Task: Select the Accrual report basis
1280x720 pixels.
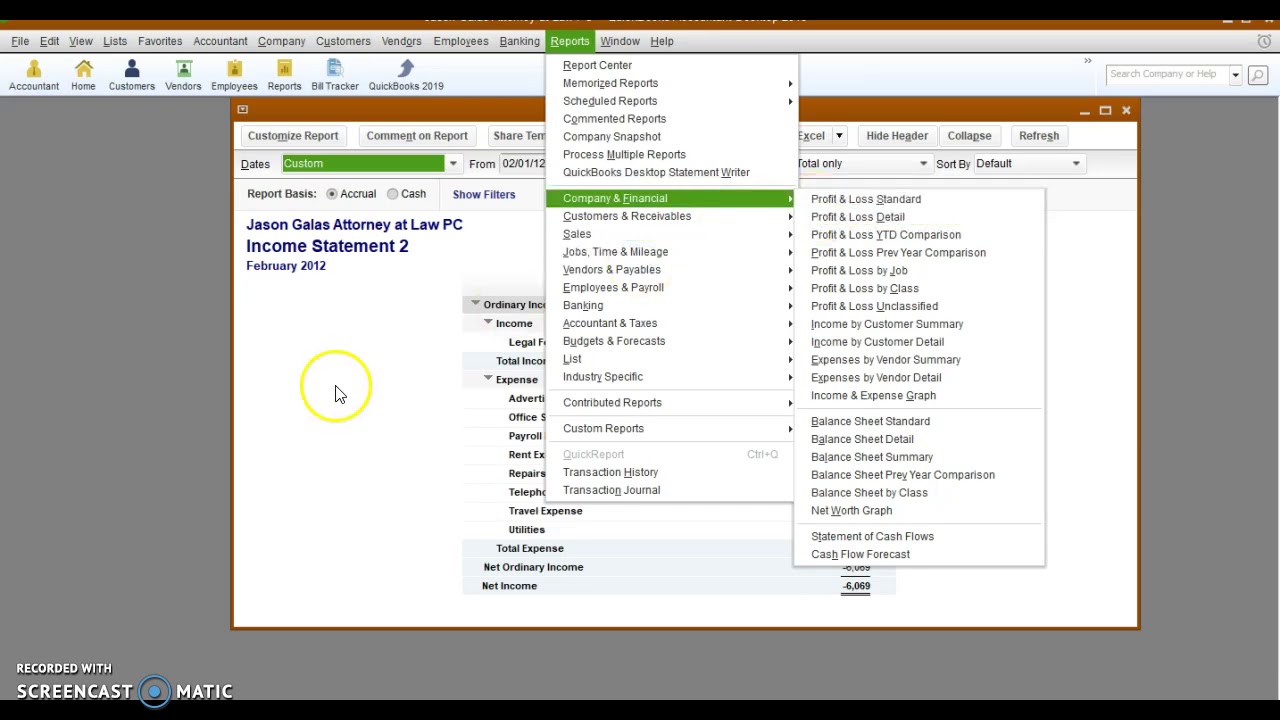Action: 332,194
